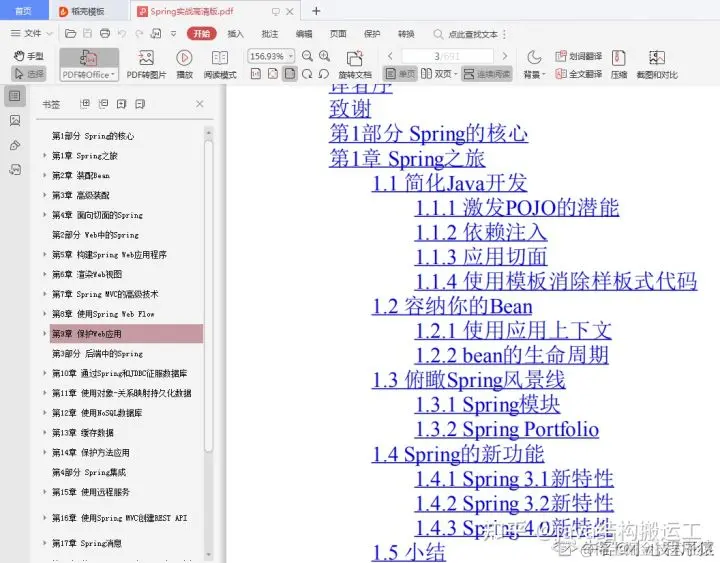Image resolution: width=720 pixels, height=563 pixels.
Task: Expand 第1章 Spring之旅 bookmark
Action: tap(45, 156)
